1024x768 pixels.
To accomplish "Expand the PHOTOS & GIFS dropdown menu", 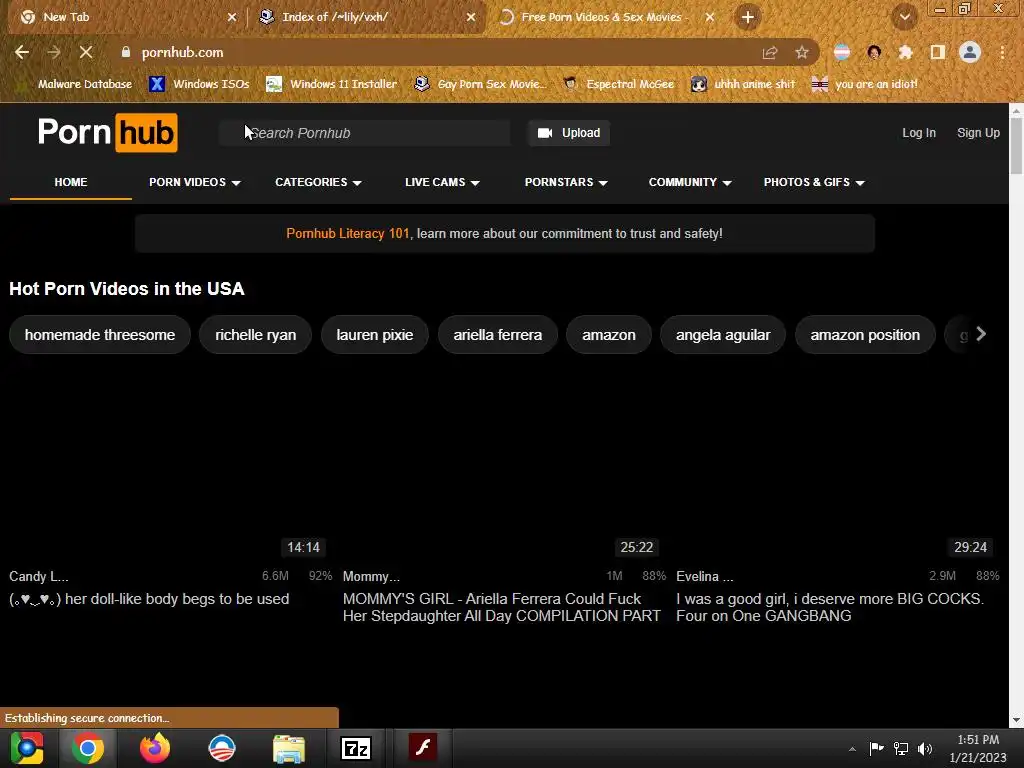I will point(814,182).
